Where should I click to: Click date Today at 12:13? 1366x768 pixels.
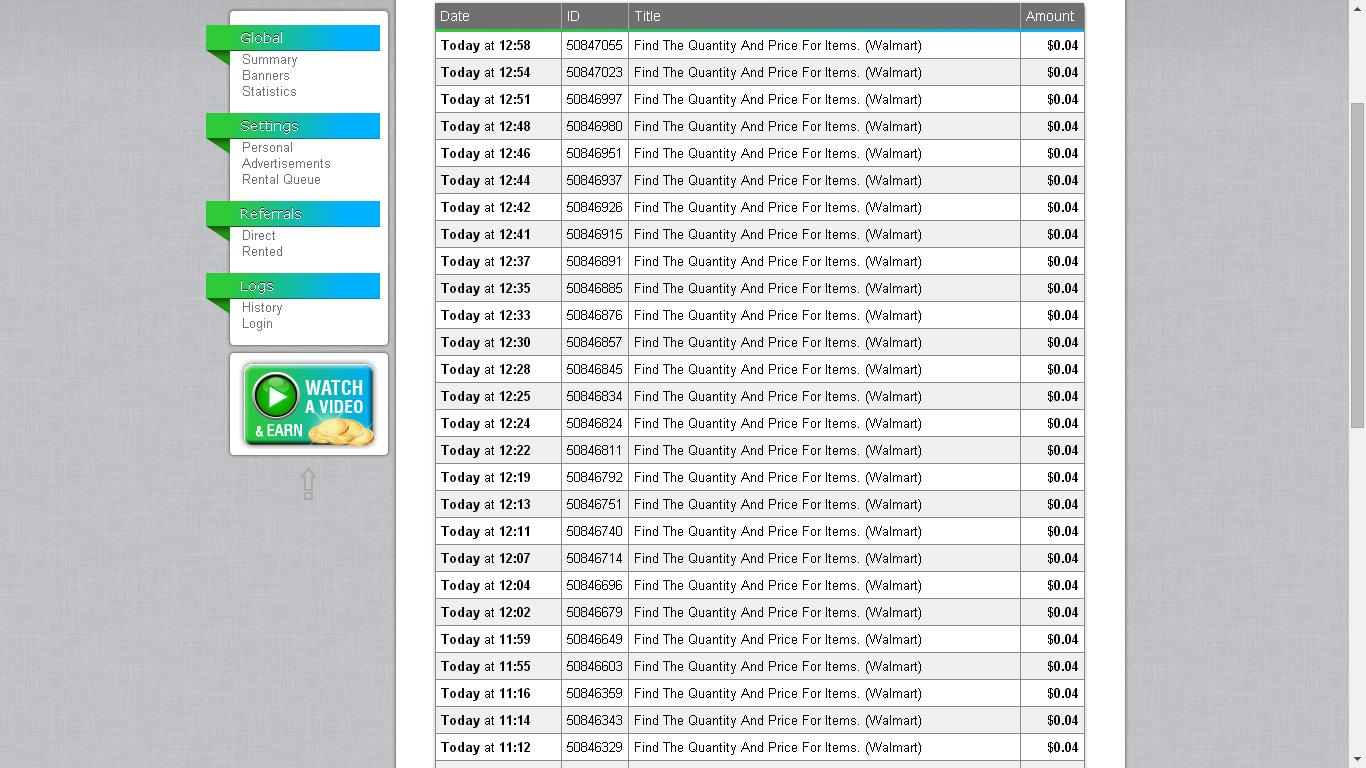click(486, 504)
